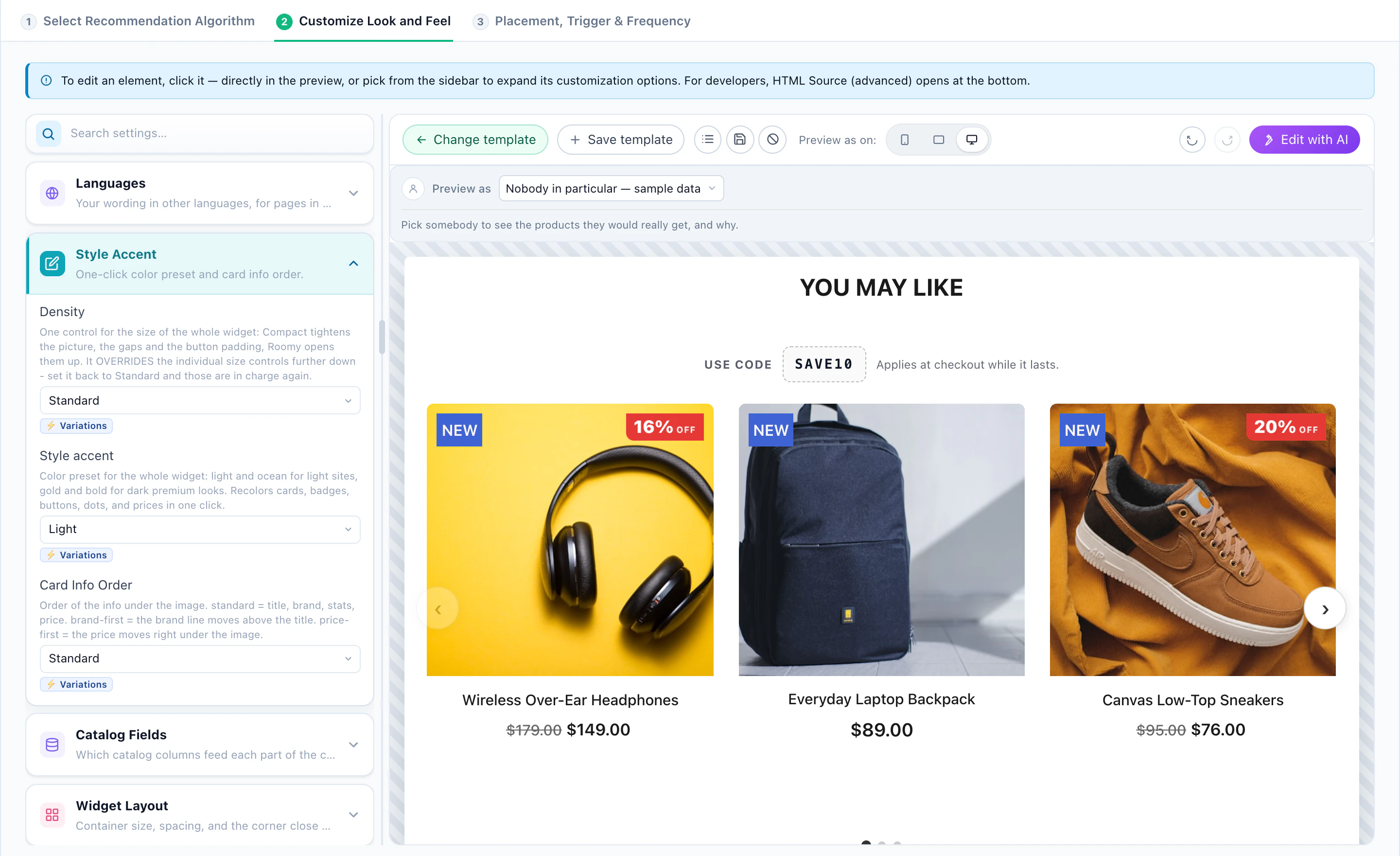The image size is (1400, 856).
Task: Open the Card Info Order dropdown
Action: [x=200, y=658]
